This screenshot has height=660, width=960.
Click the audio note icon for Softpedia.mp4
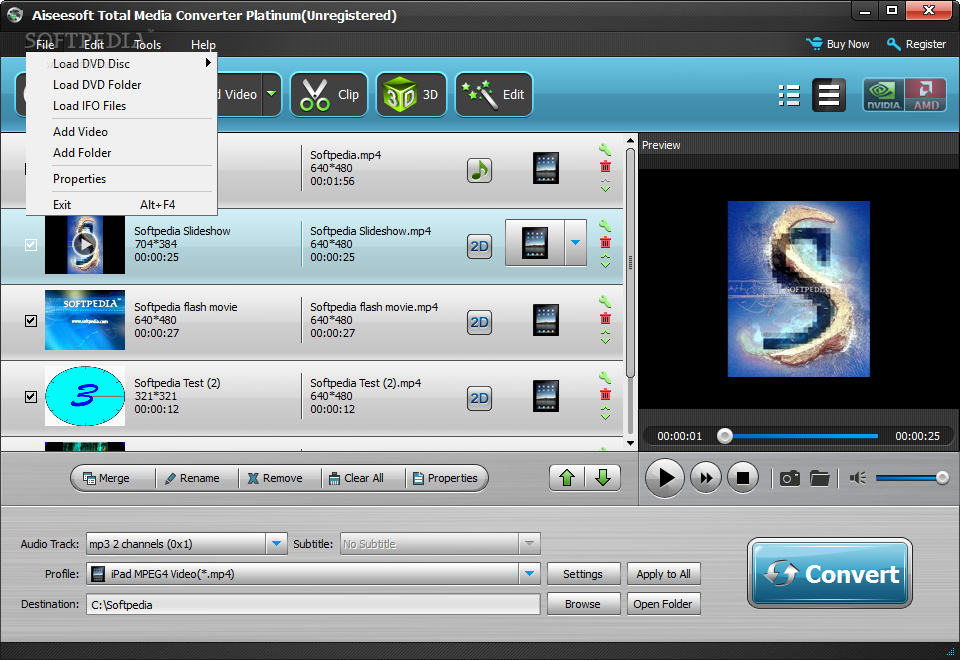coord(479,170)
